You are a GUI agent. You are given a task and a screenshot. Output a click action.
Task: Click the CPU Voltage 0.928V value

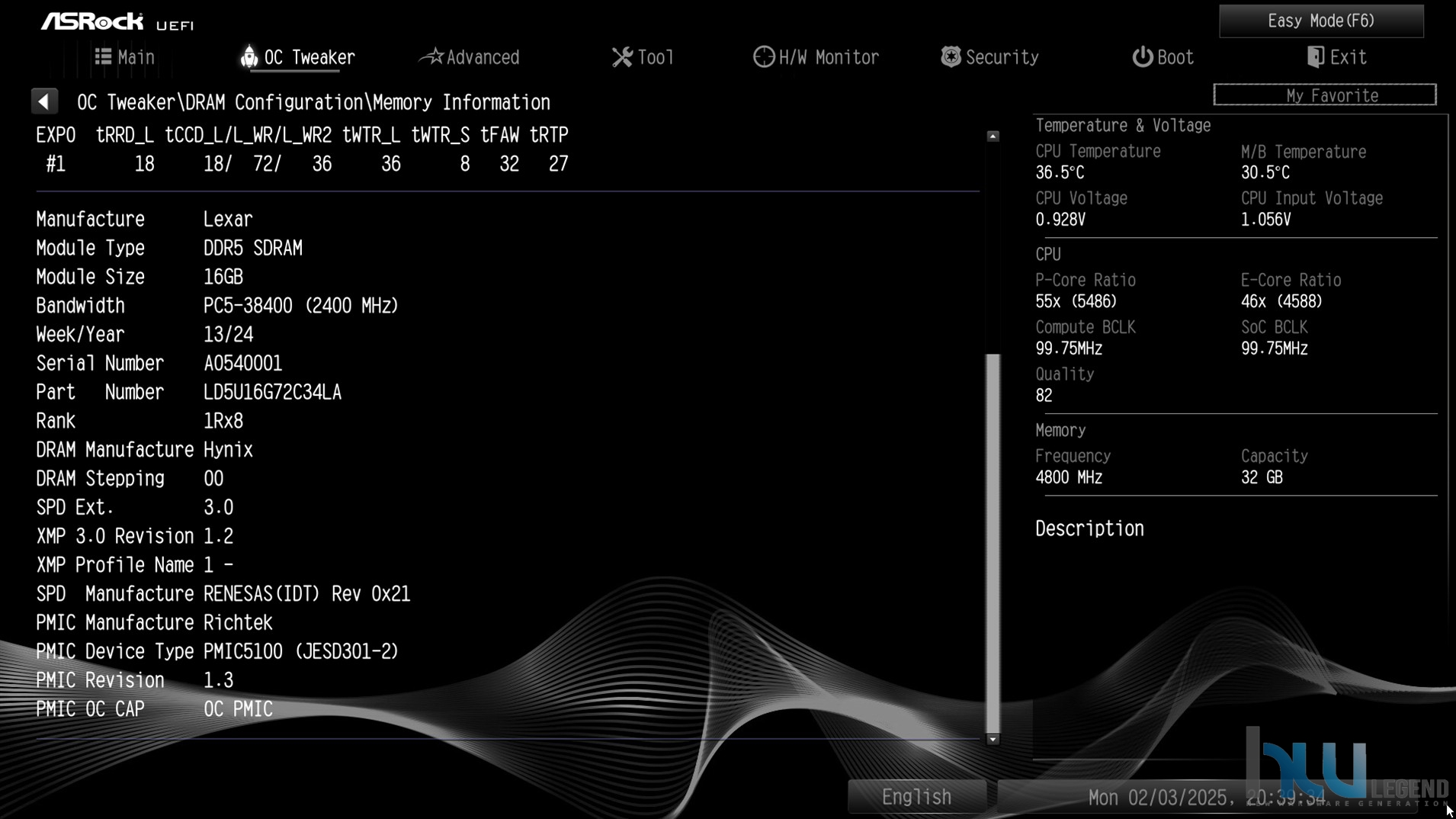[1060, 220]
